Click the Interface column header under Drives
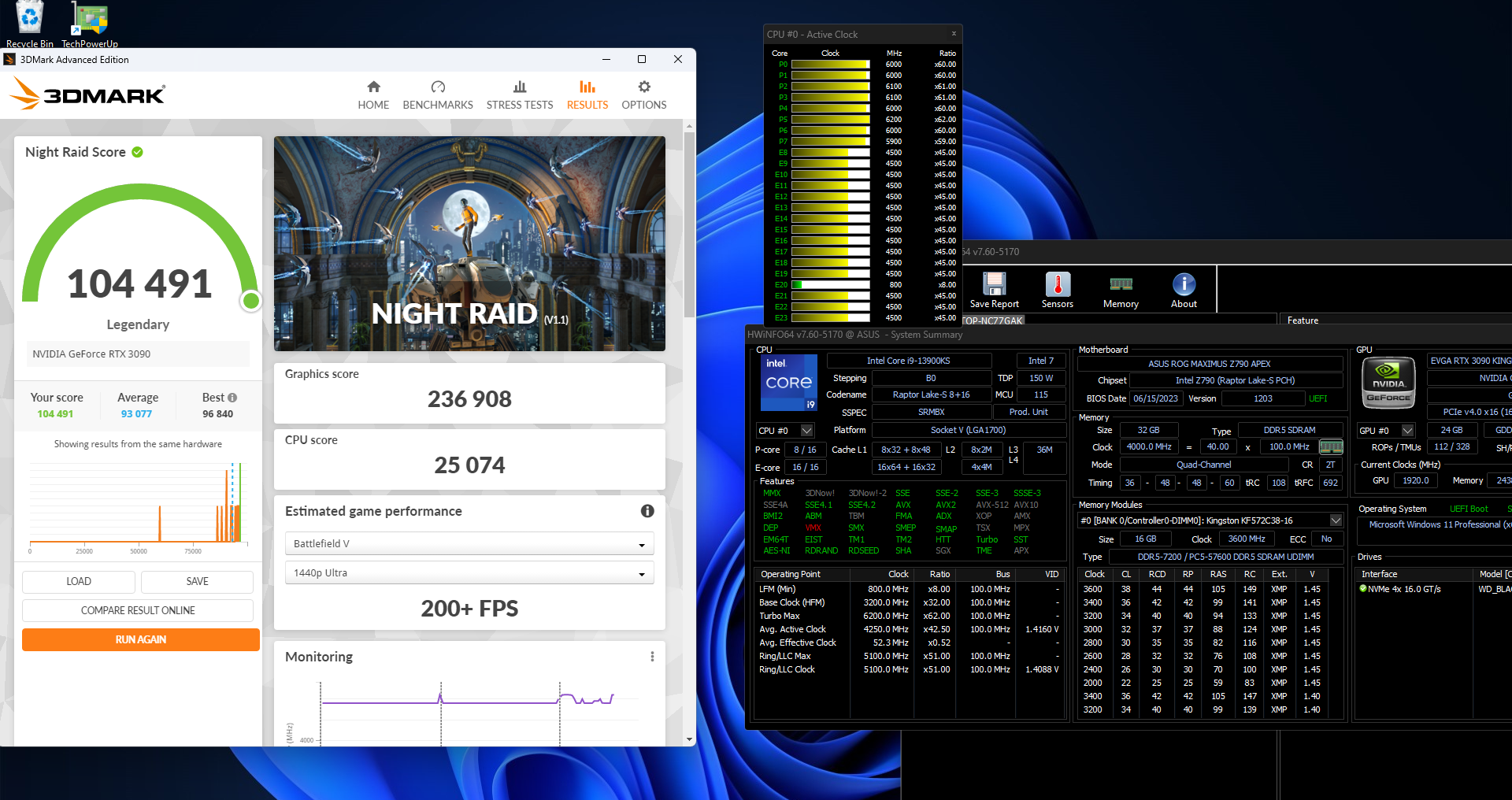 coord(1379,574)
